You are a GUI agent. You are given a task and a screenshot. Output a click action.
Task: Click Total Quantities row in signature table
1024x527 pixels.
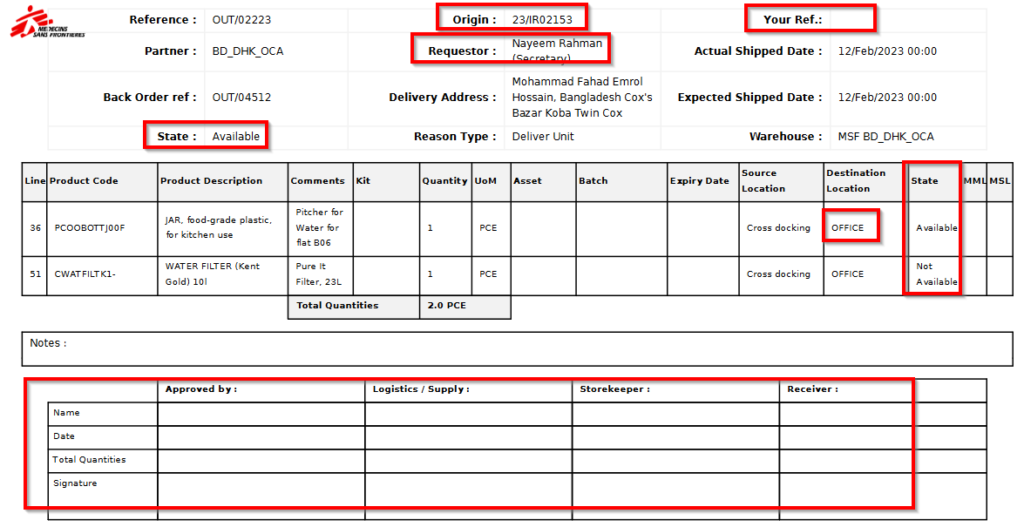pyautogui.click(x=89, y=460)
